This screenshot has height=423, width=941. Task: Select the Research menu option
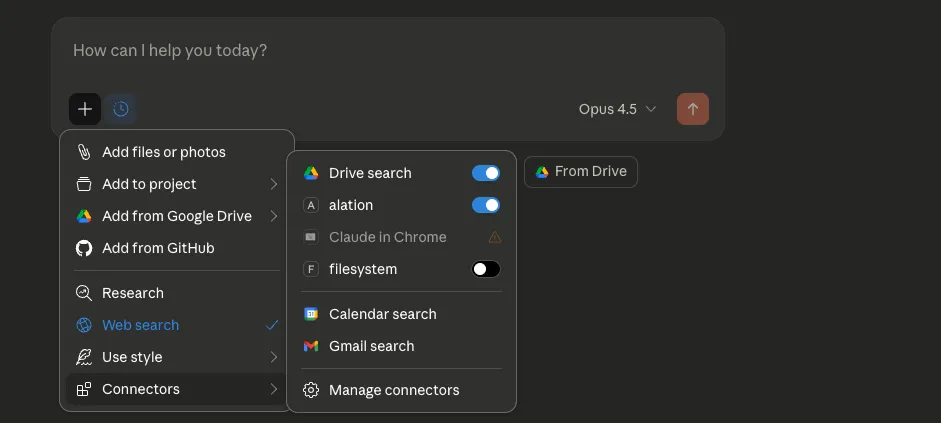(x=176, y=293)
